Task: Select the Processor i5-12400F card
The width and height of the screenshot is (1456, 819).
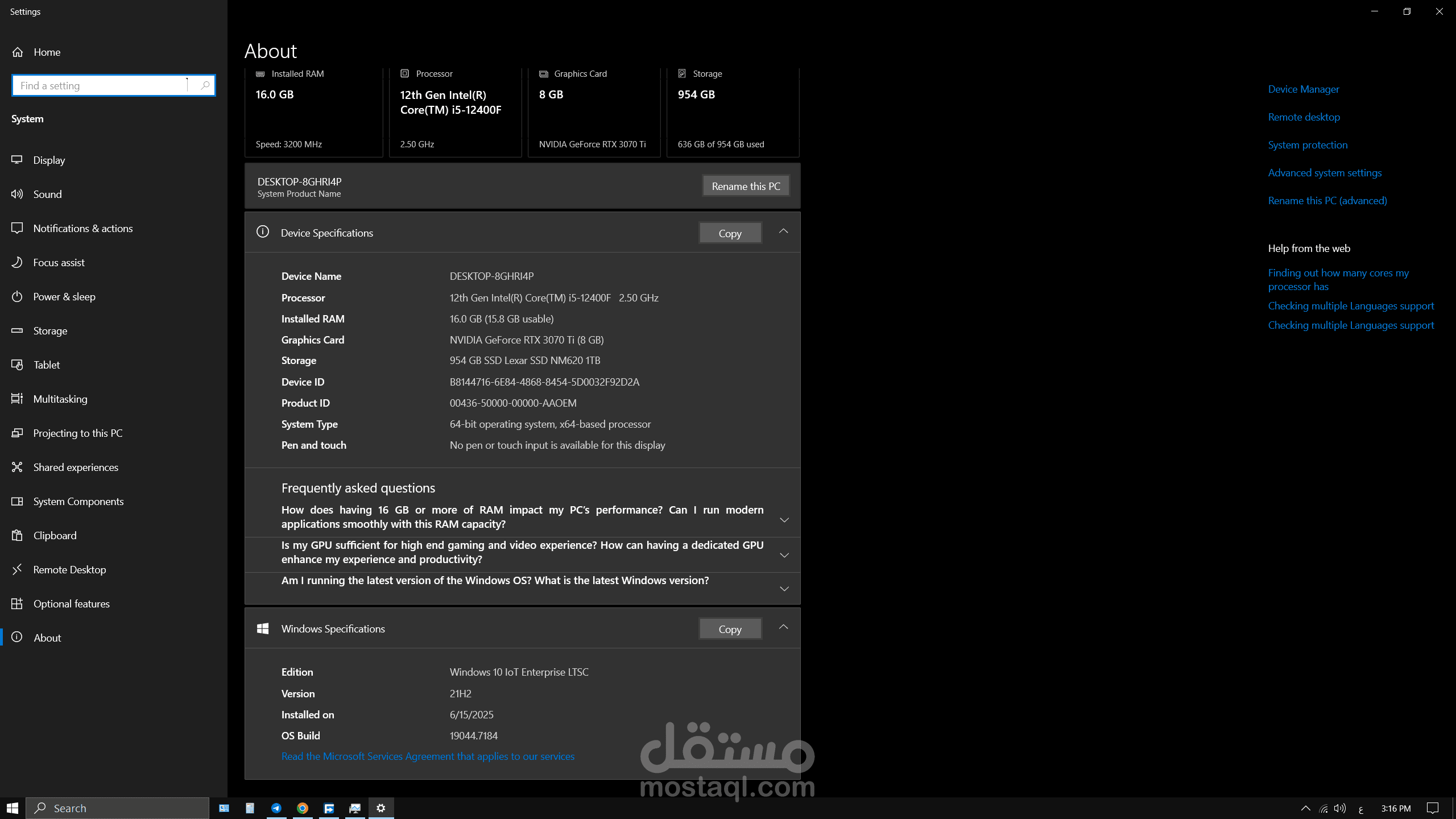Action: click(x=455, y=112)
